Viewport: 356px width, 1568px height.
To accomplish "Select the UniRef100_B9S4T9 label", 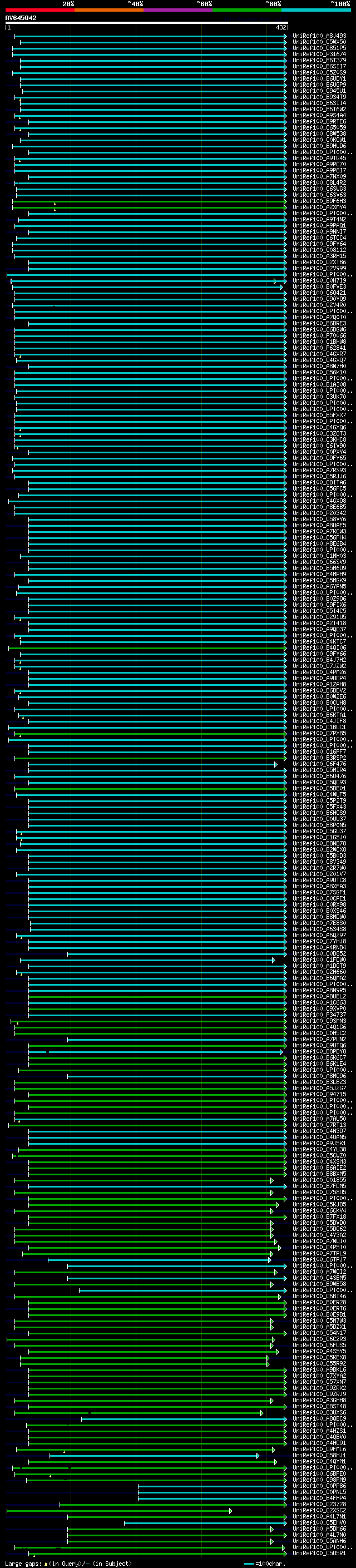I will (x=319, y=97).
